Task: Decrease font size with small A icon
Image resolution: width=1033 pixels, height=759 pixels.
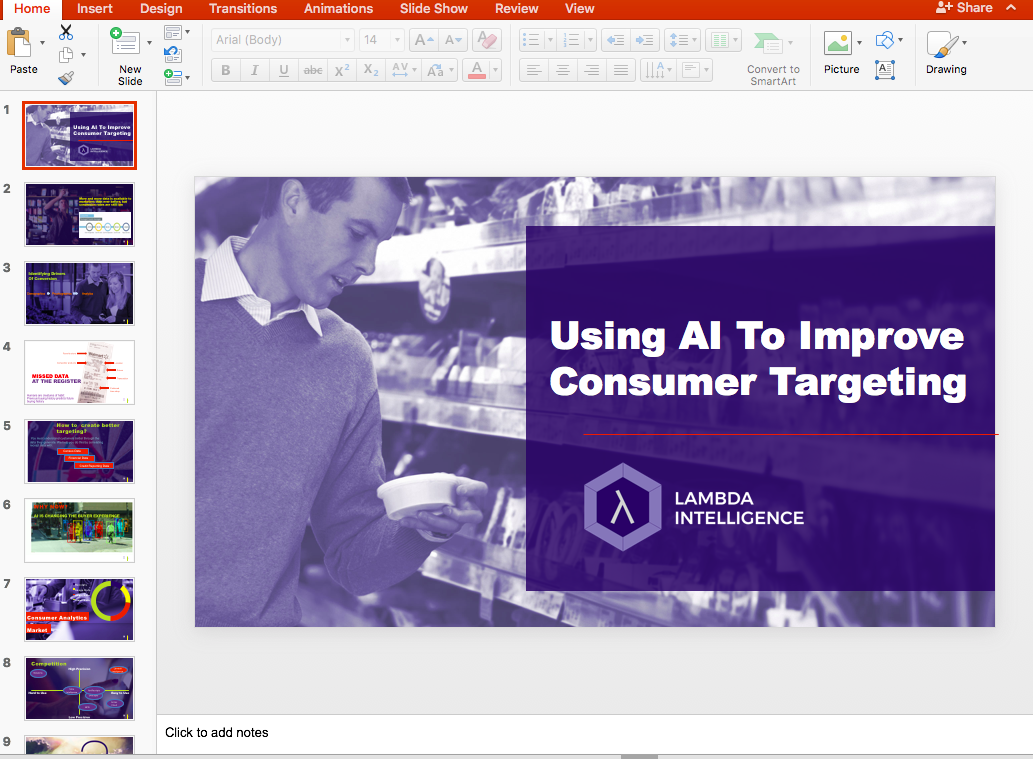Action: click(x=453, y=40)
